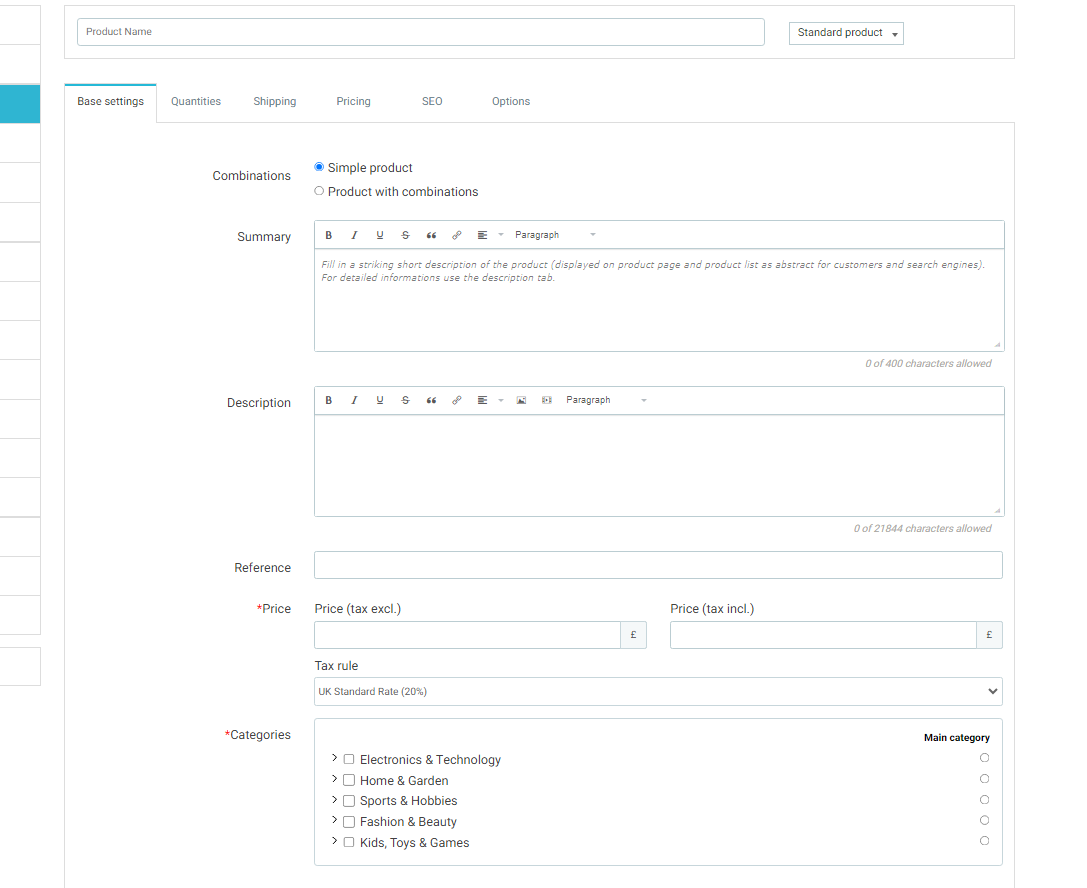Select Product with combinations option
The height and width of the screenshot is (888, 1087).
319,191
